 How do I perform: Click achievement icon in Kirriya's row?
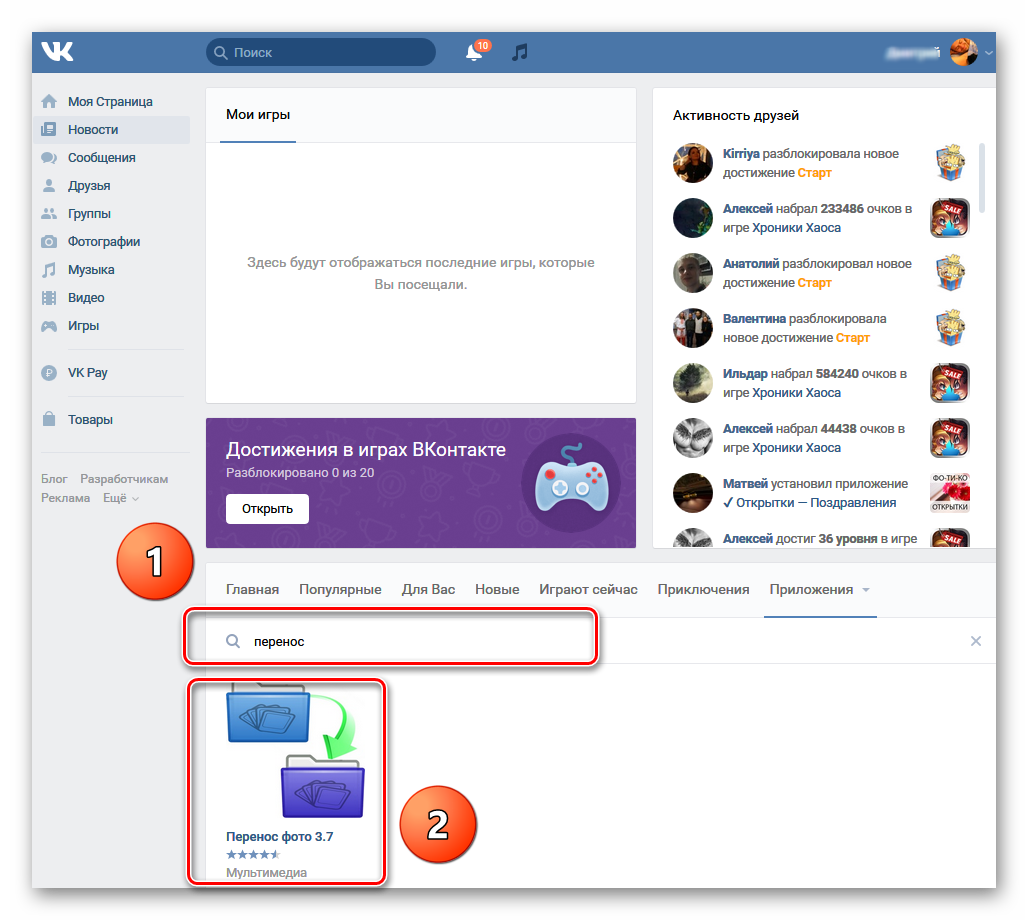tap(949, 163)
